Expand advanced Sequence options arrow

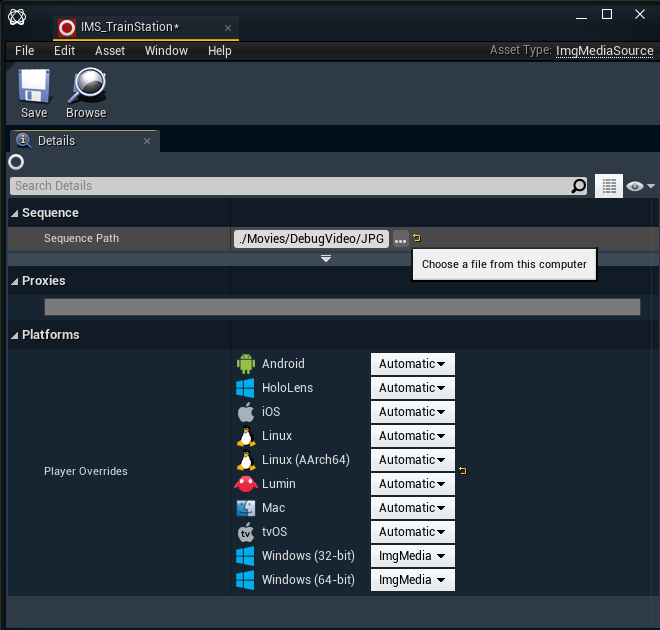326,258
